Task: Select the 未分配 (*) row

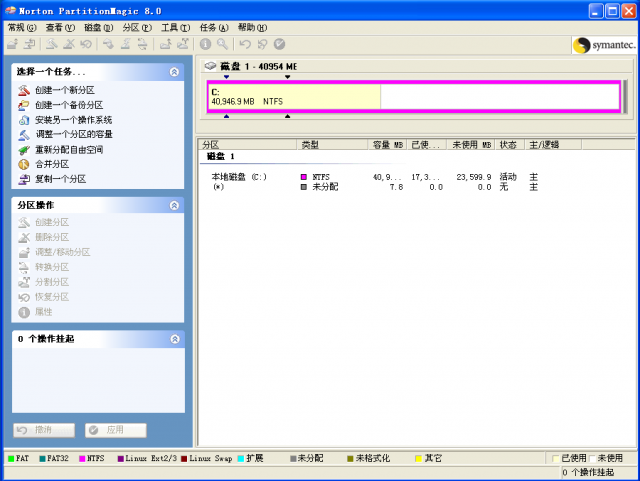Action: (x=375, y=187)
